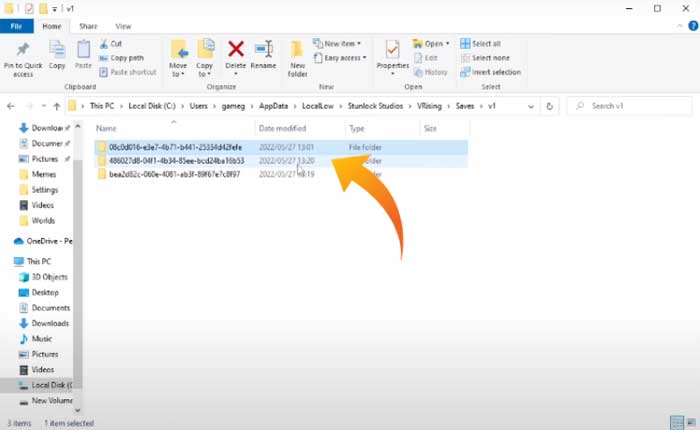Create a New folder from ribbon
The height and width of the screenshot is (430, 700).
point(298,57)
